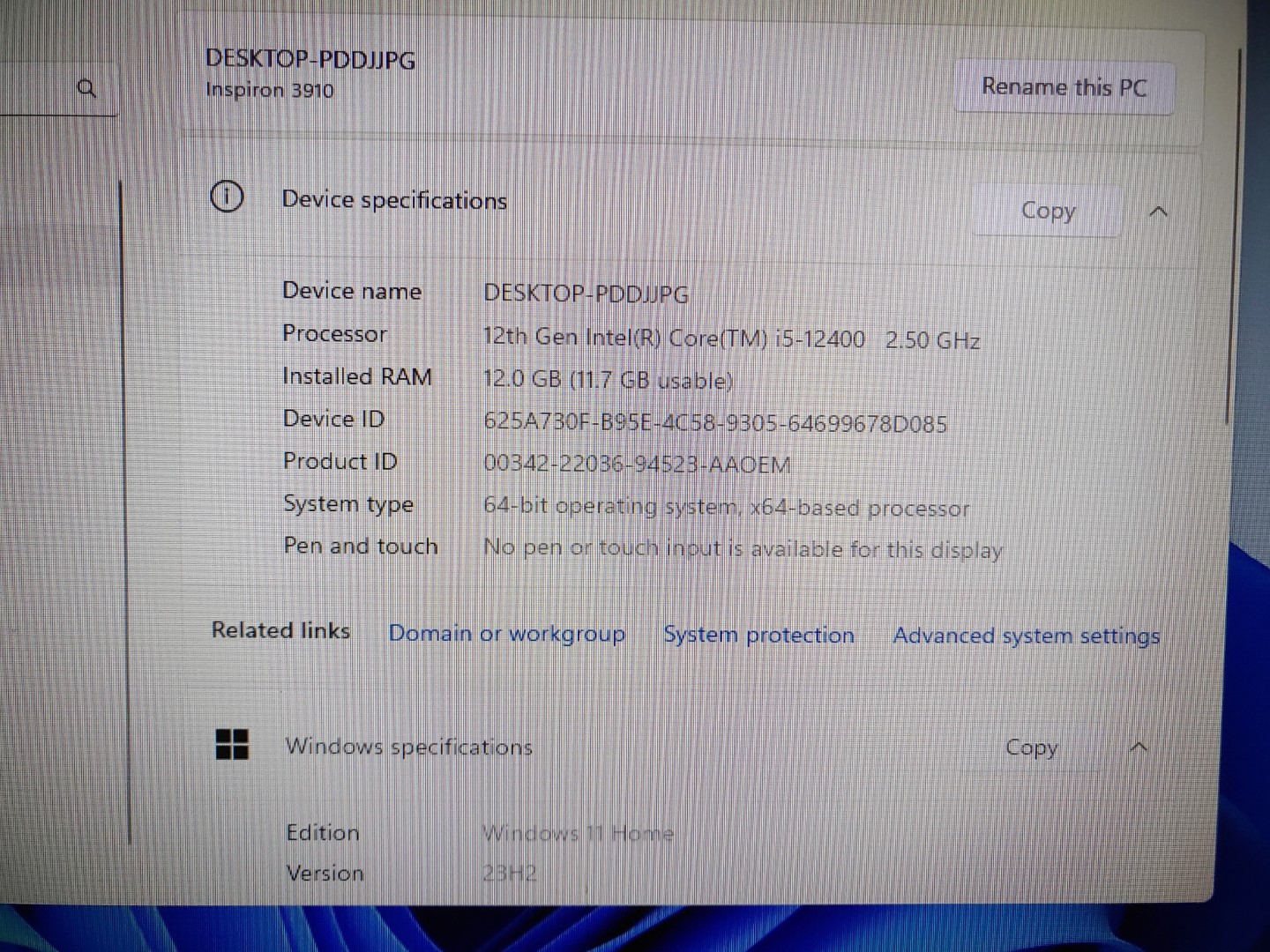Click the search magnifier icon
The height and width of the screenshot is (952, 1270).
(x=86, y=88)
